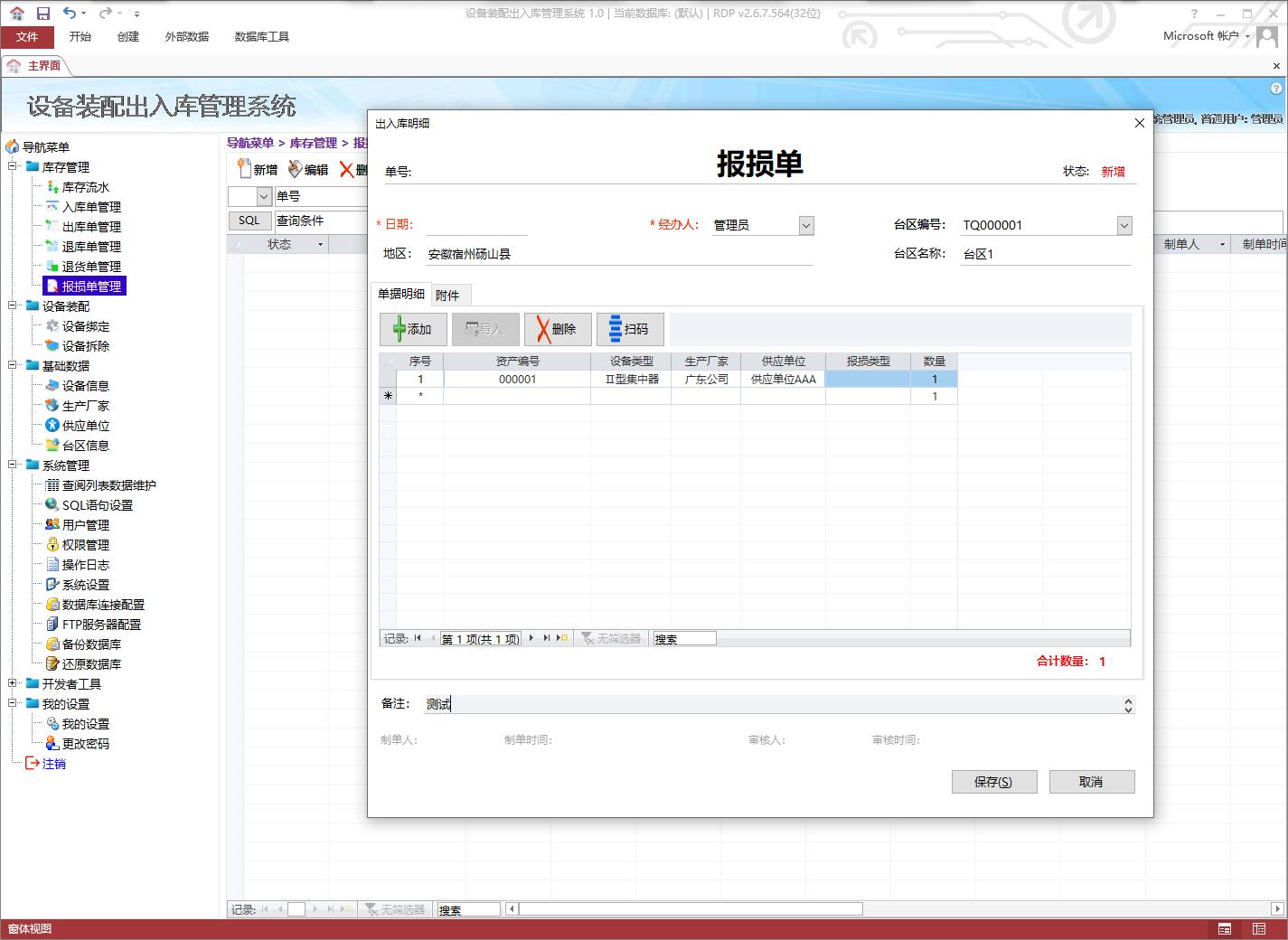Collapse the 库存管理 tree node
The width and height of the screenshot is (1288, 940).
(x=13, y=167)
